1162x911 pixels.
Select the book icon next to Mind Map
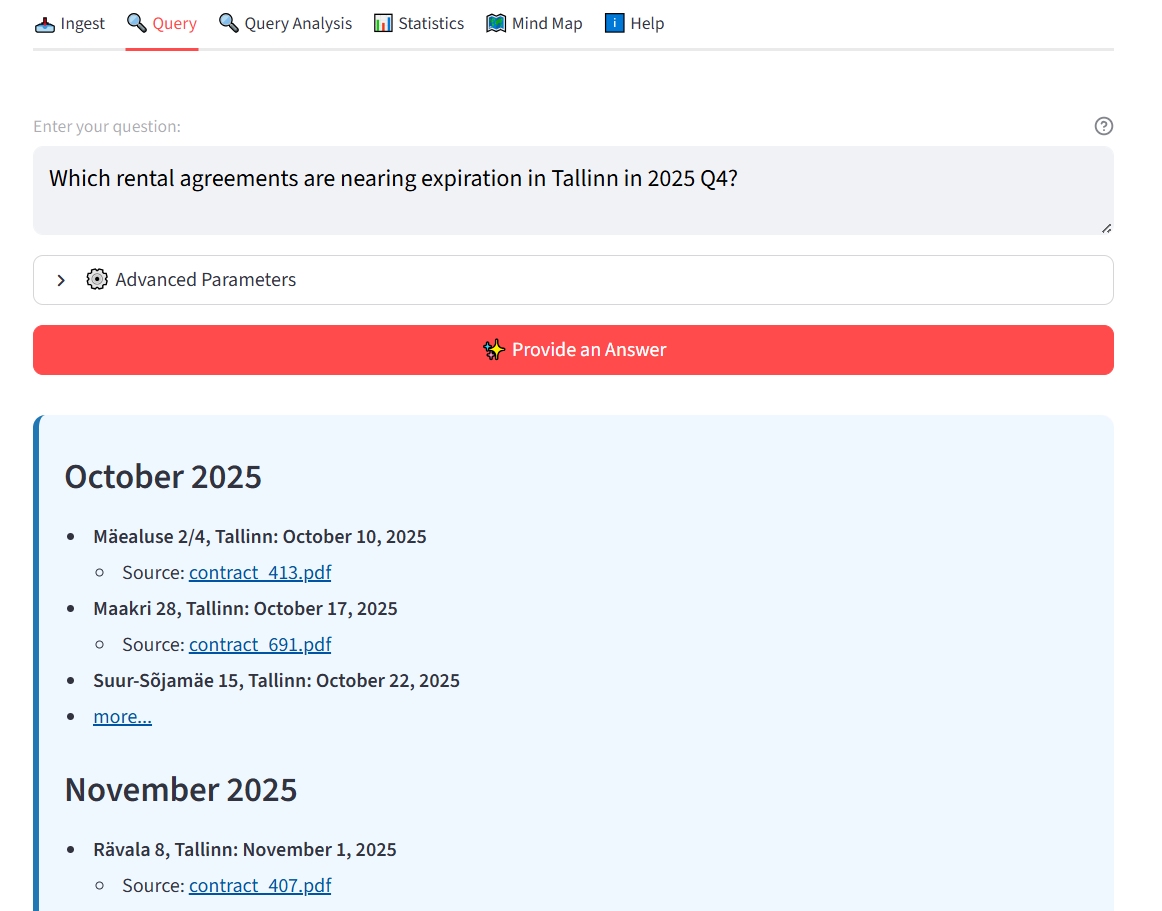tap(497, 22)
